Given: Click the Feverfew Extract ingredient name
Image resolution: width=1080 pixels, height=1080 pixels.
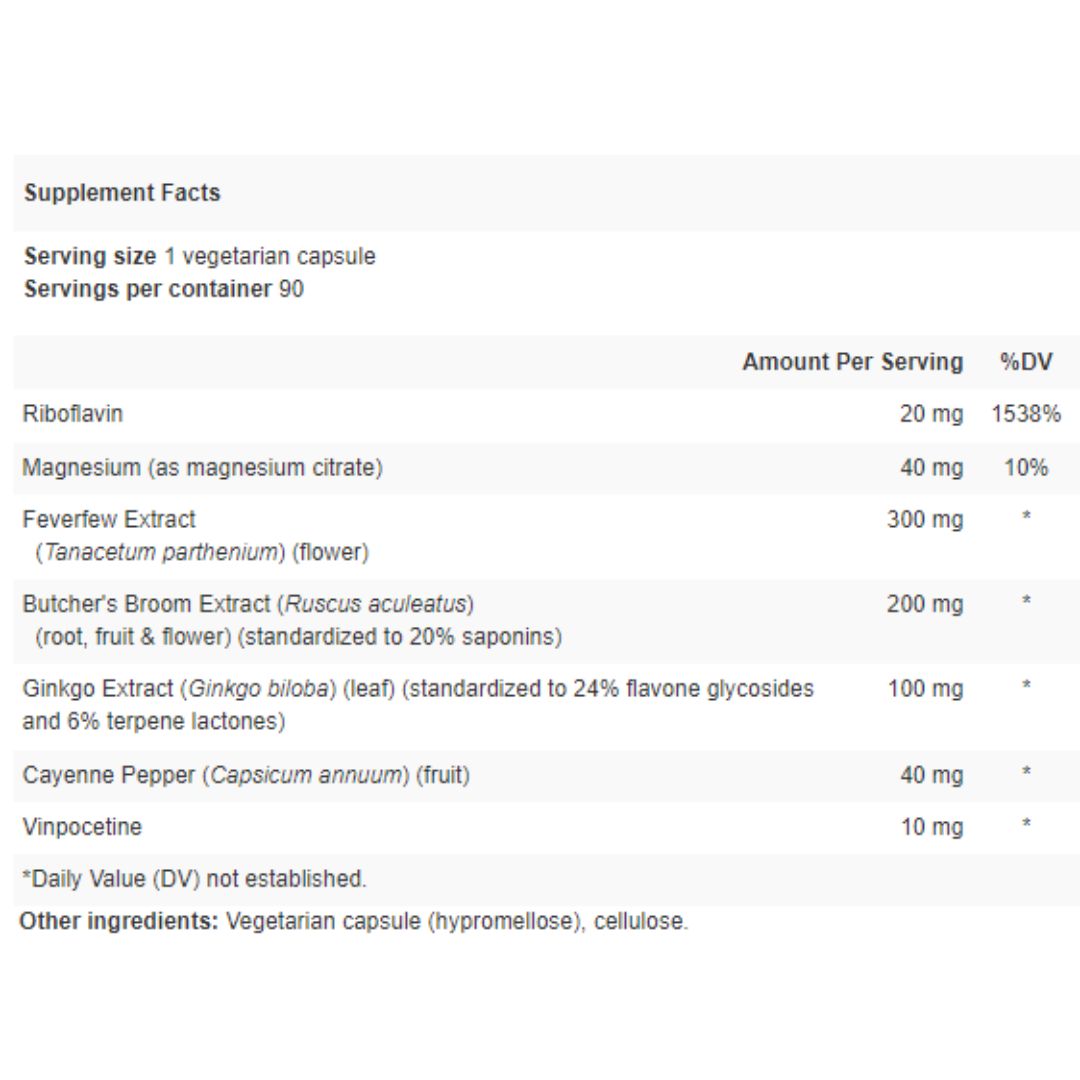Looking at the screenshot, I should point(109,519).
